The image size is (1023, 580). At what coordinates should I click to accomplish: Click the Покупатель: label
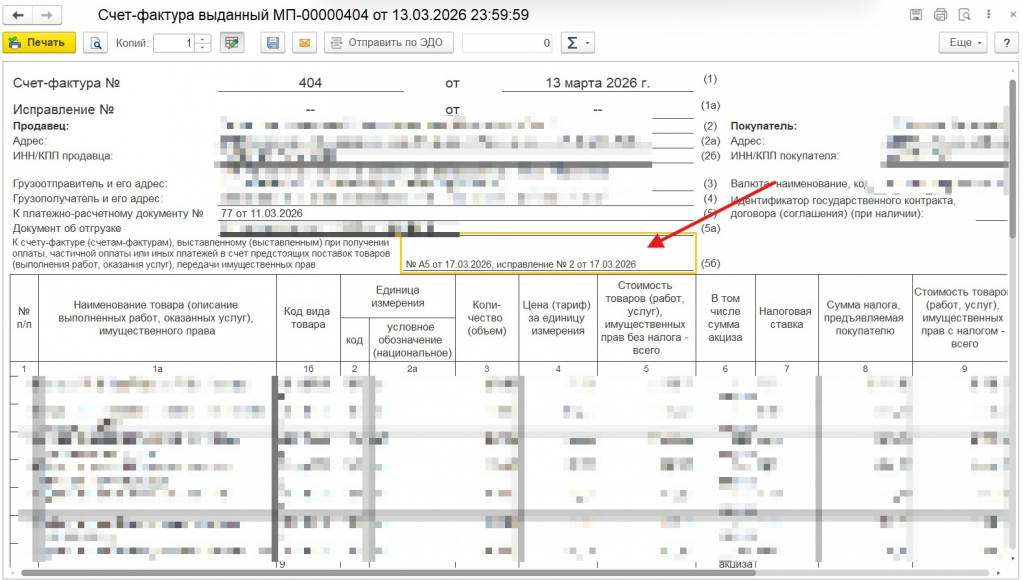[763, 126]
